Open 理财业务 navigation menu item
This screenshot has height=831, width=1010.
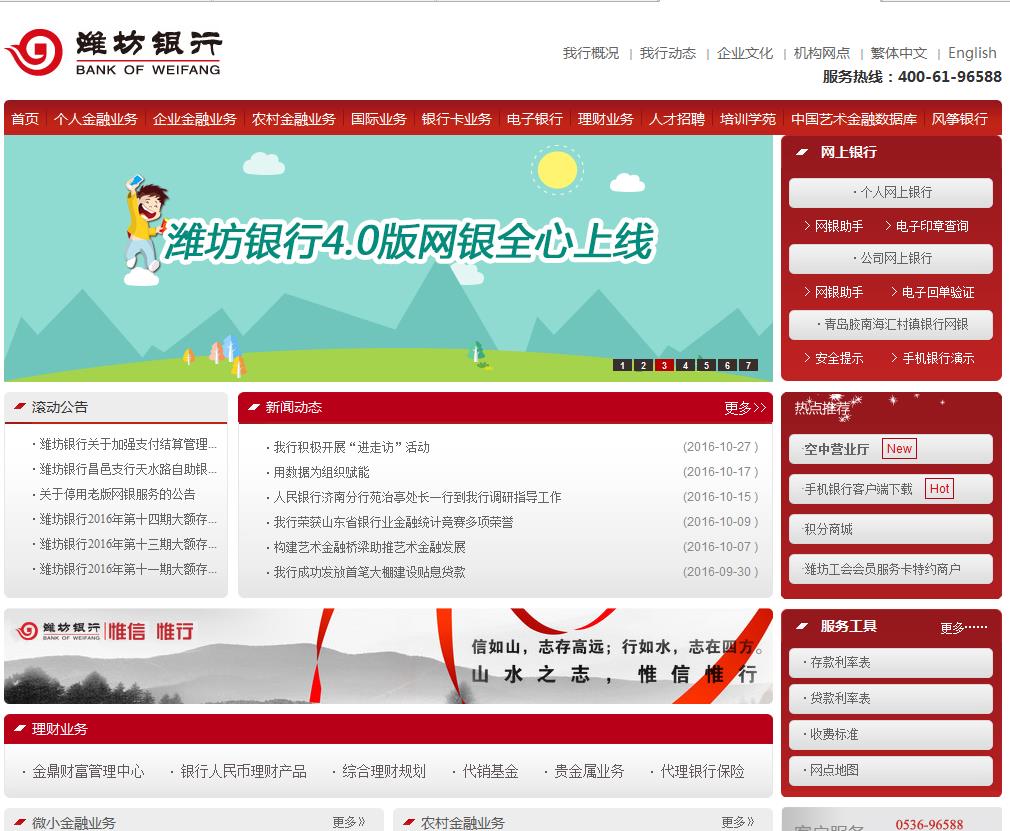click(x=605, y=119)
